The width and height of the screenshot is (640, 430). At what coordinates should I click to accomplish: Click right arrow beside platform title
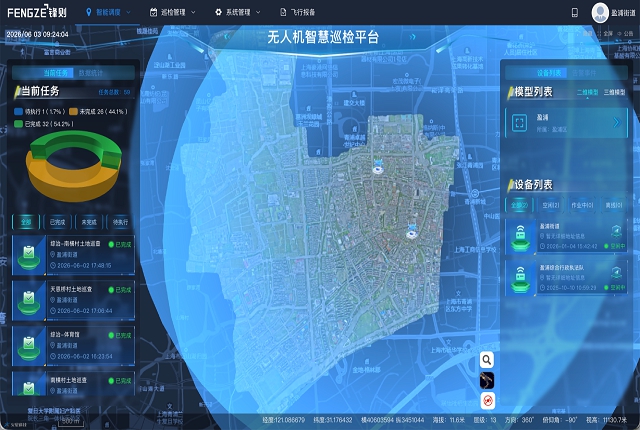click(x=413, y=37)
